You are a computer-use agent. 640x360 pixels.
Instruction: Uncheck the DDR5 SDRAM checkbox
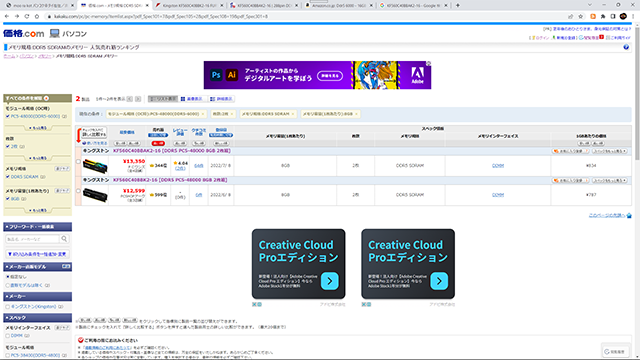(x=7, y=177)
